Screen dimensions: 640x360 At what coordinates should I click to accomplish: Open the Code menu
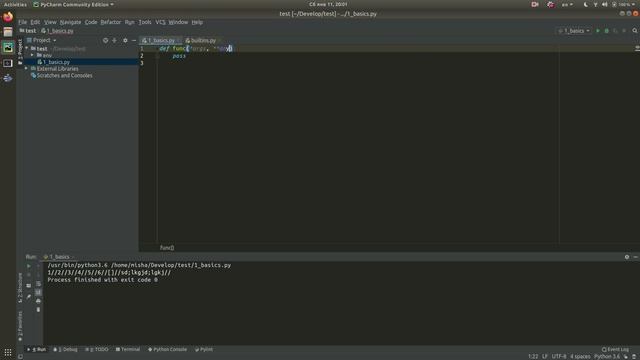(91, 22)
